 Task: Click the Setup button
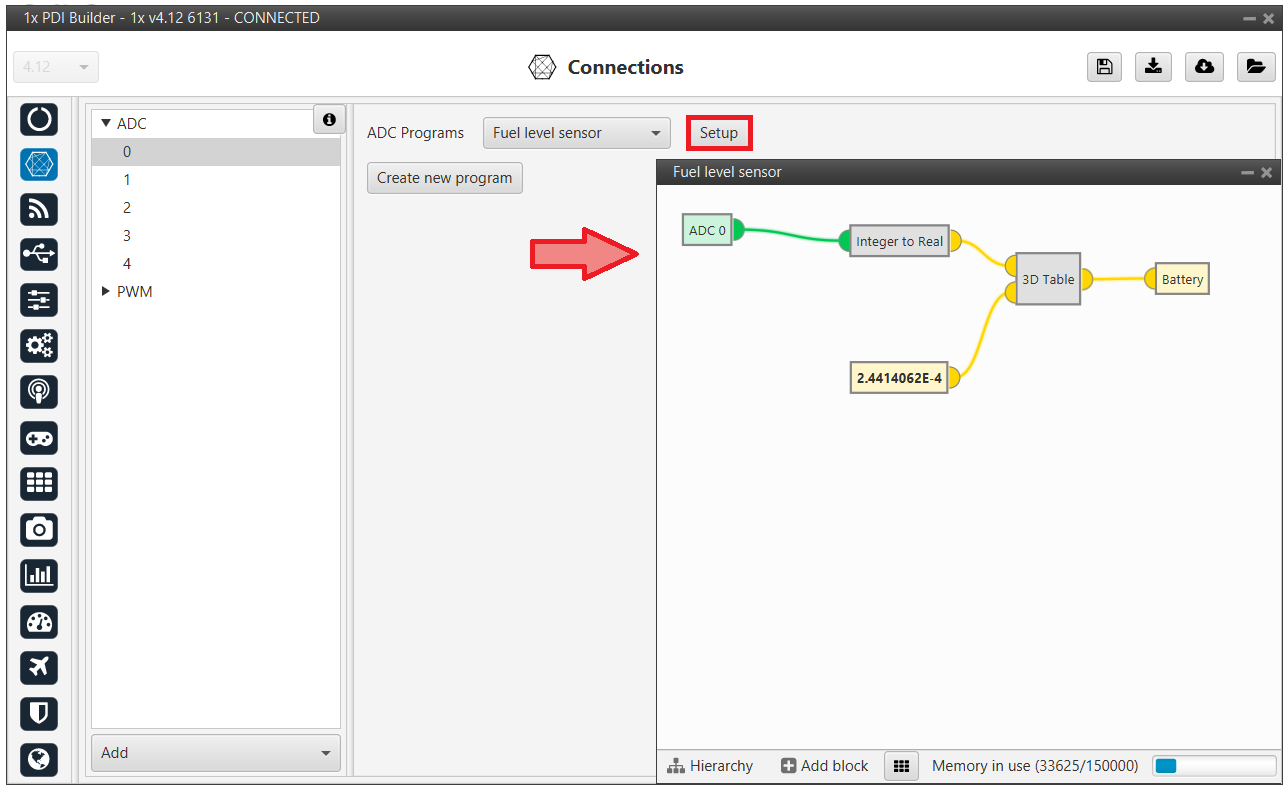tap(718, 133)
